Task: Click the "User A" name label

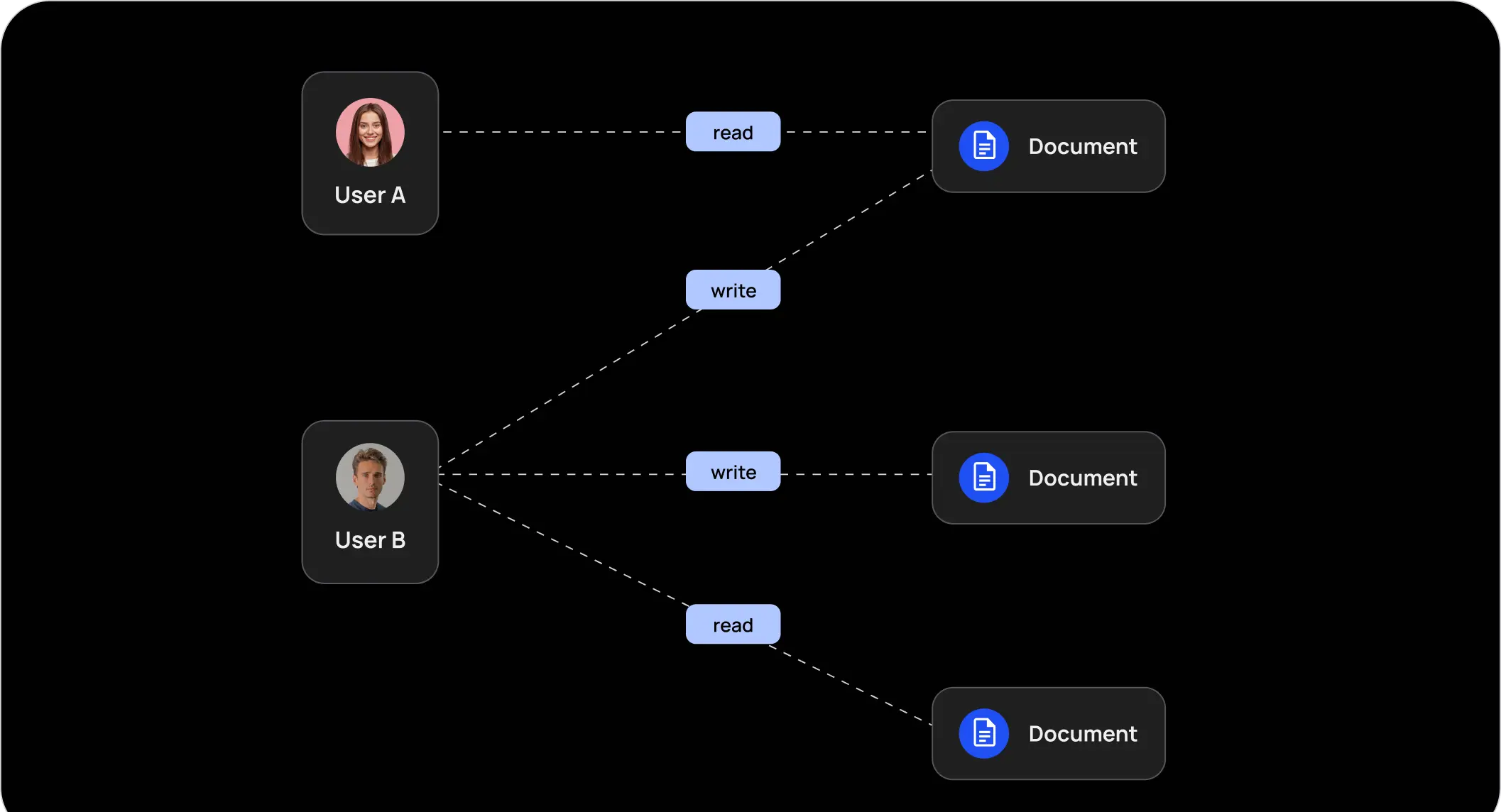Action: pyautogui.click(x=370, y=195)
